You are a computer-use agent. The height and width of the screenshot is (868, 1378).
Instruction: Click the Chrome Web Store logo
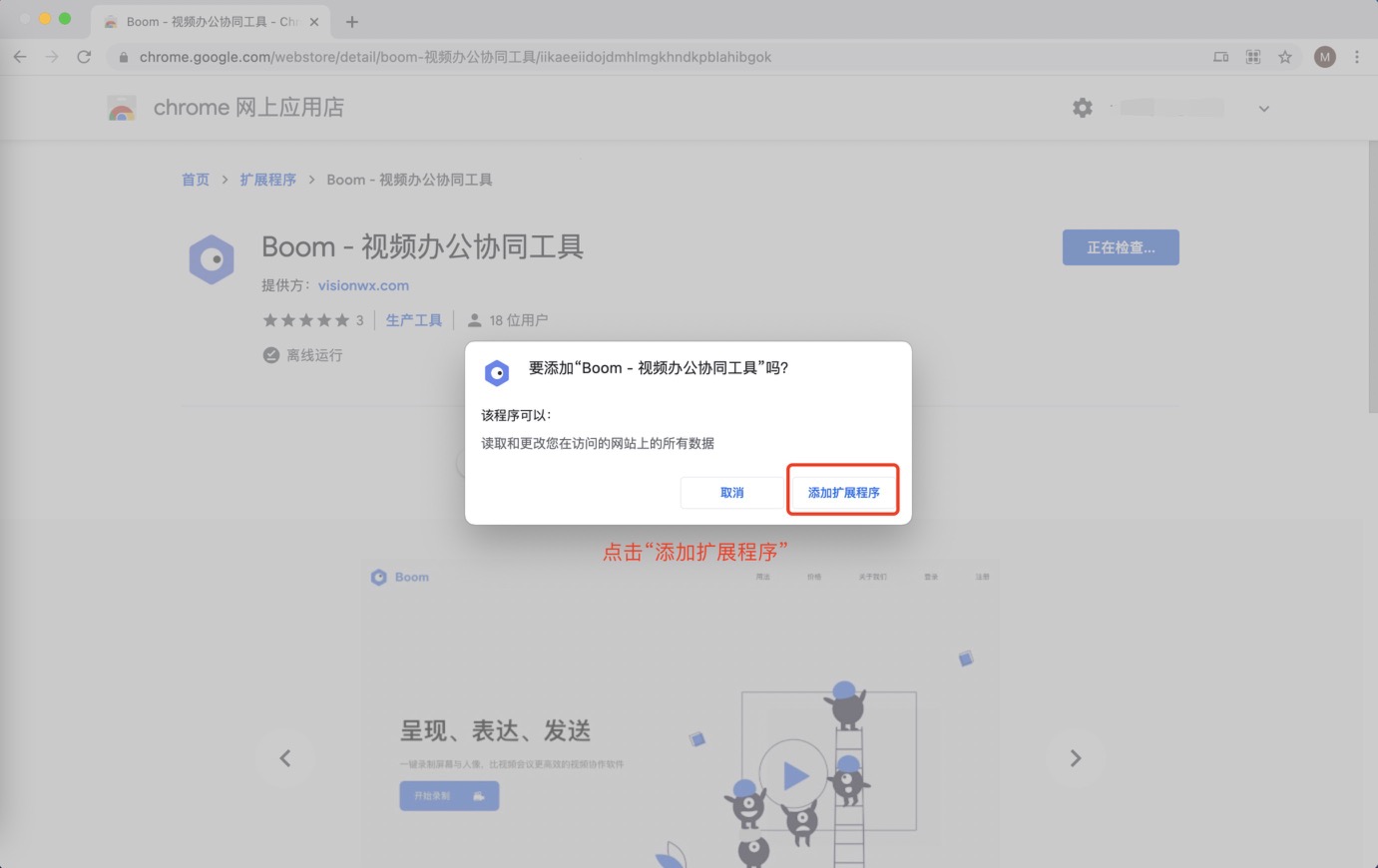click(122, 108)
